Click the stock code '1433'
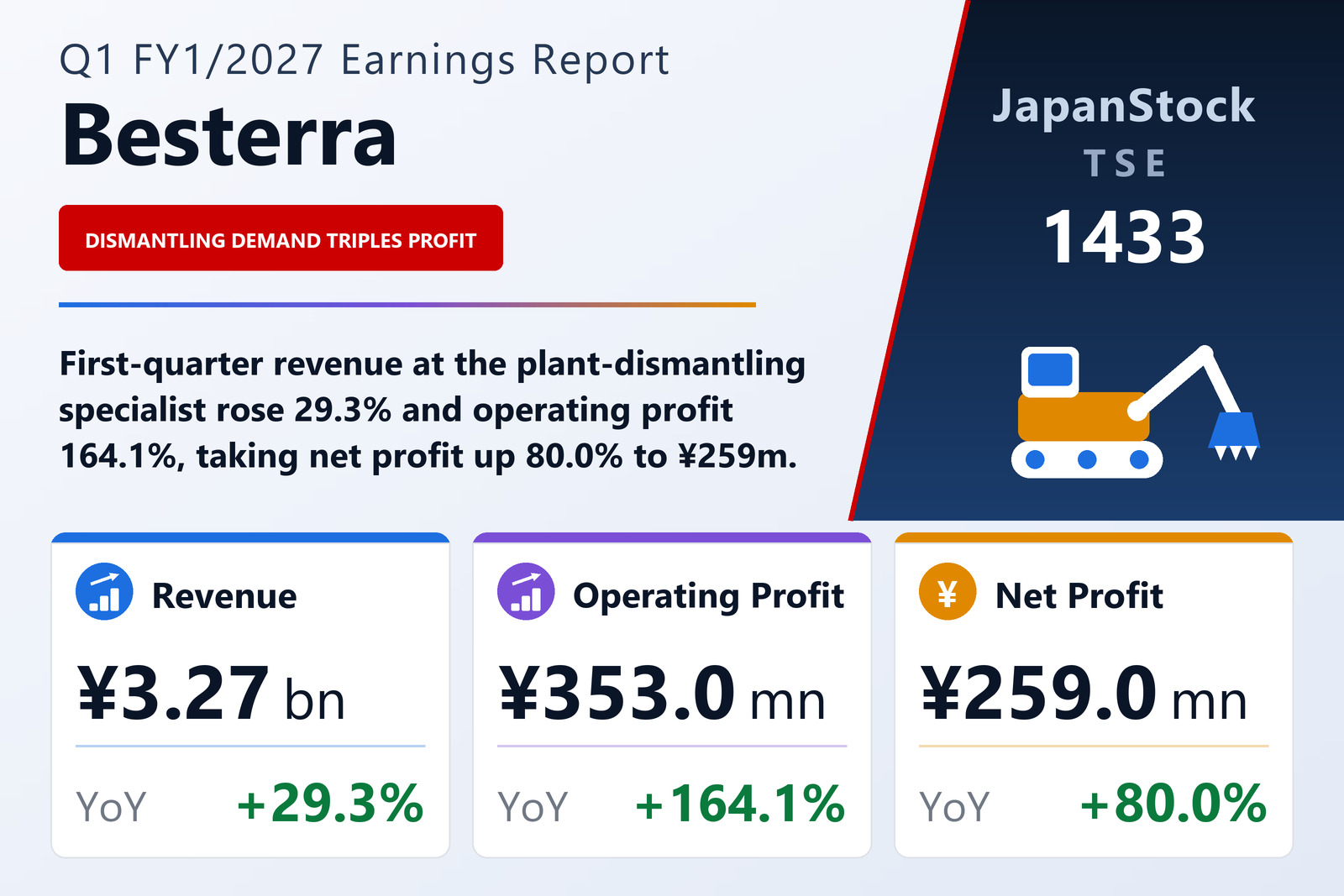 click(x=1125, y=238)
